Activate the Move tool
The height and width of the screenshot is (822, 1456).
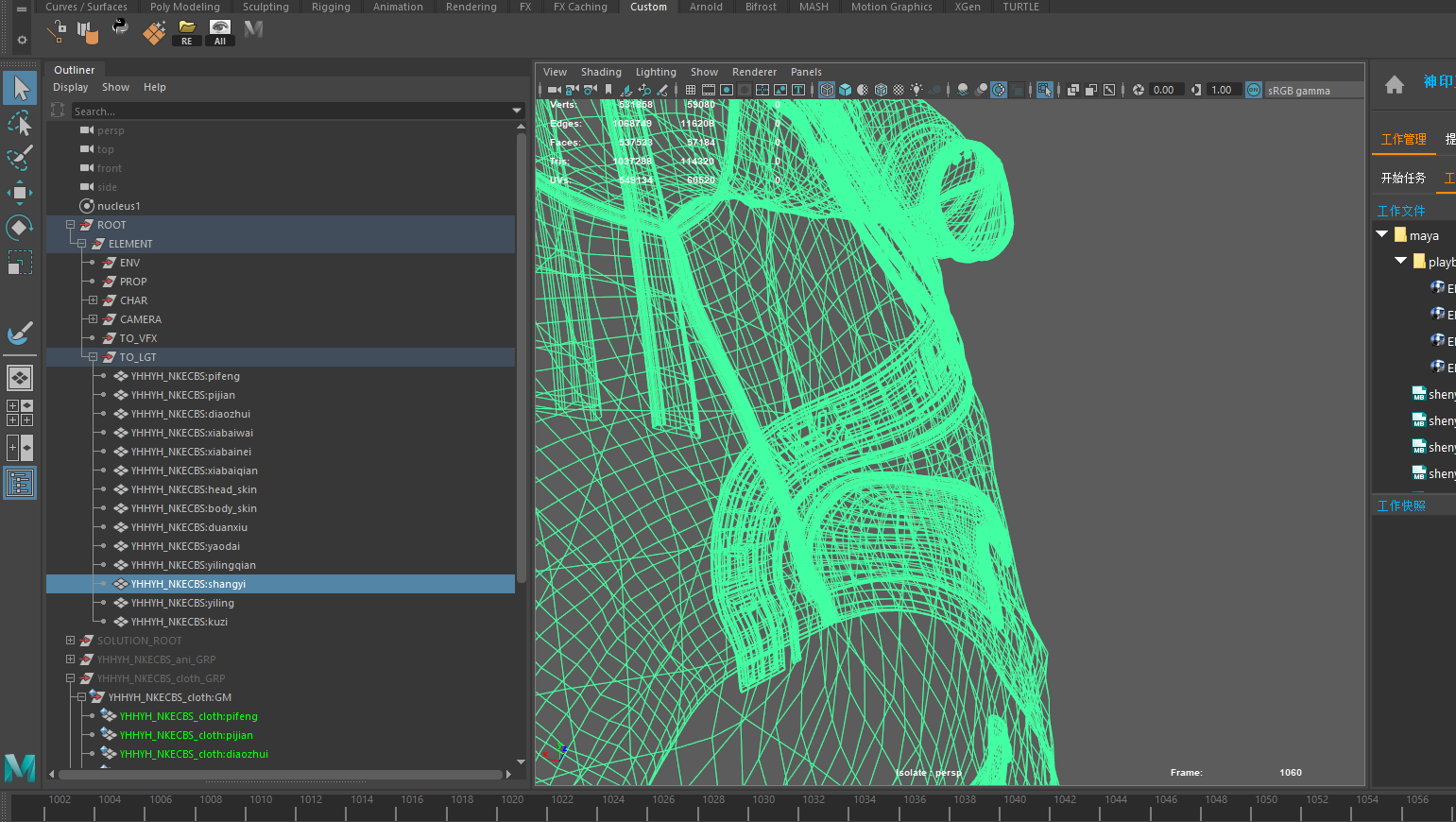coord(20,193)
